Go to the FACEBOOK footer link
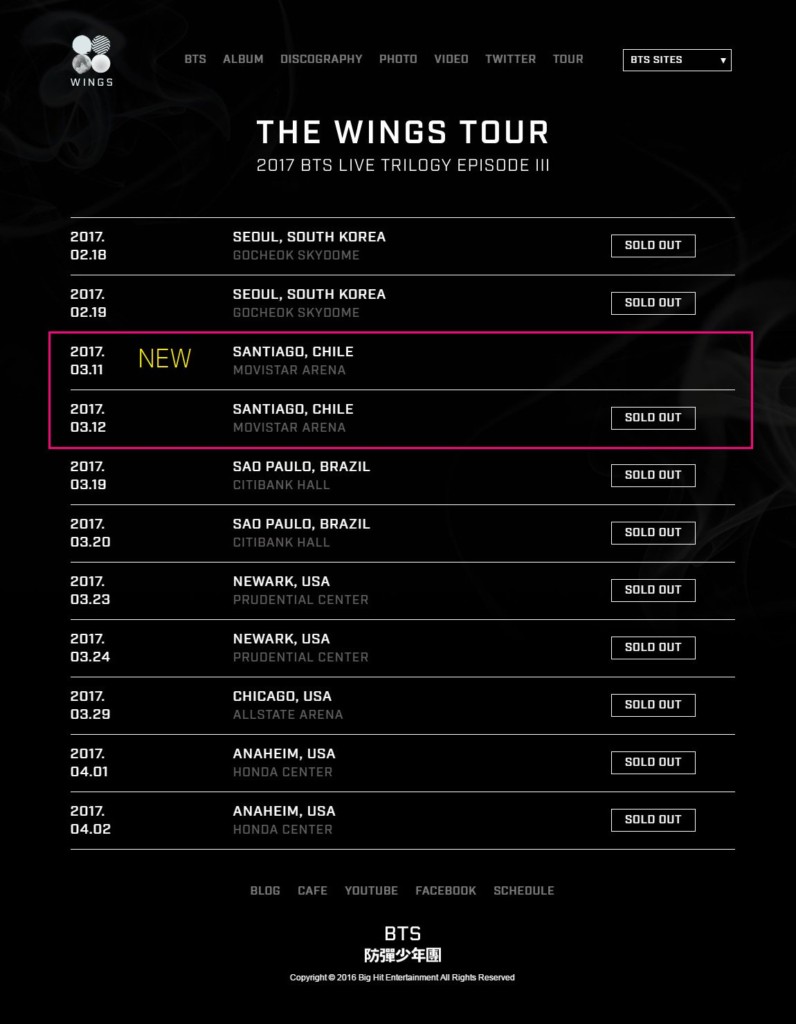Viewport: 796px width, 1024px height. click(446, 890)
